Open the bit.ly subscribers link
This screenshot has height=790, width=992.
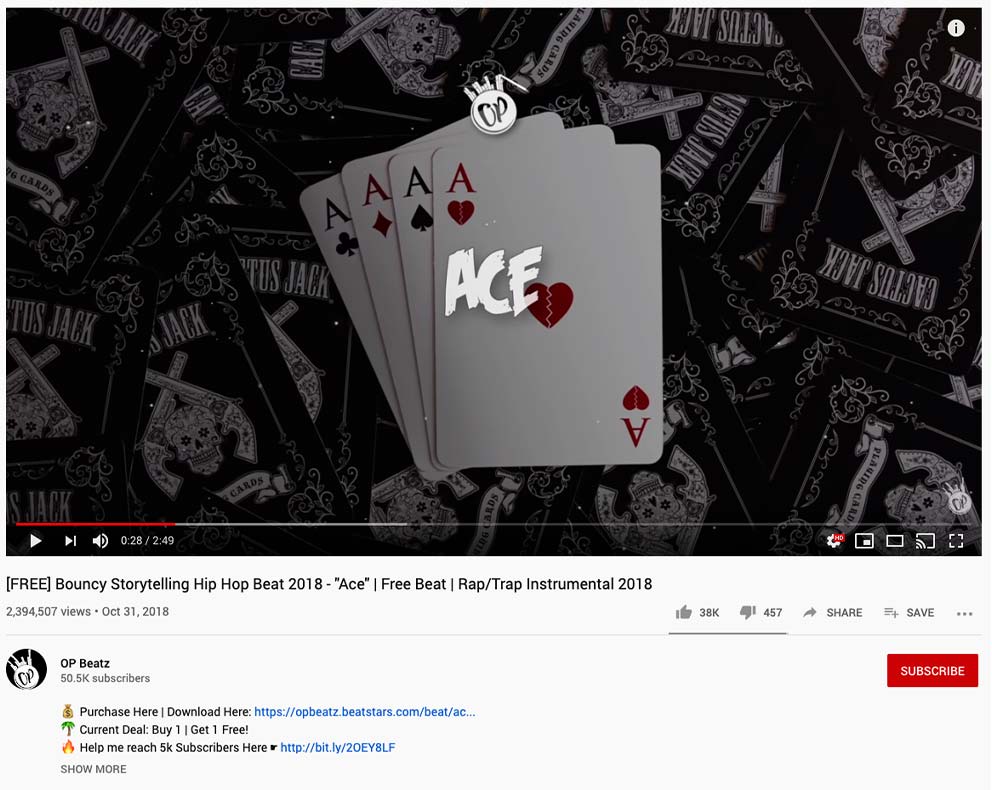[338, 748]
